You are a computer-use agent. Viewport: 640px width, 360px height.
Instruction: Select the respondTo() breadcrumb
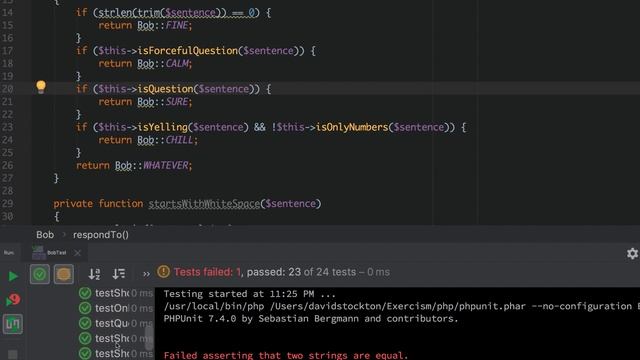(x=101, y=235)
